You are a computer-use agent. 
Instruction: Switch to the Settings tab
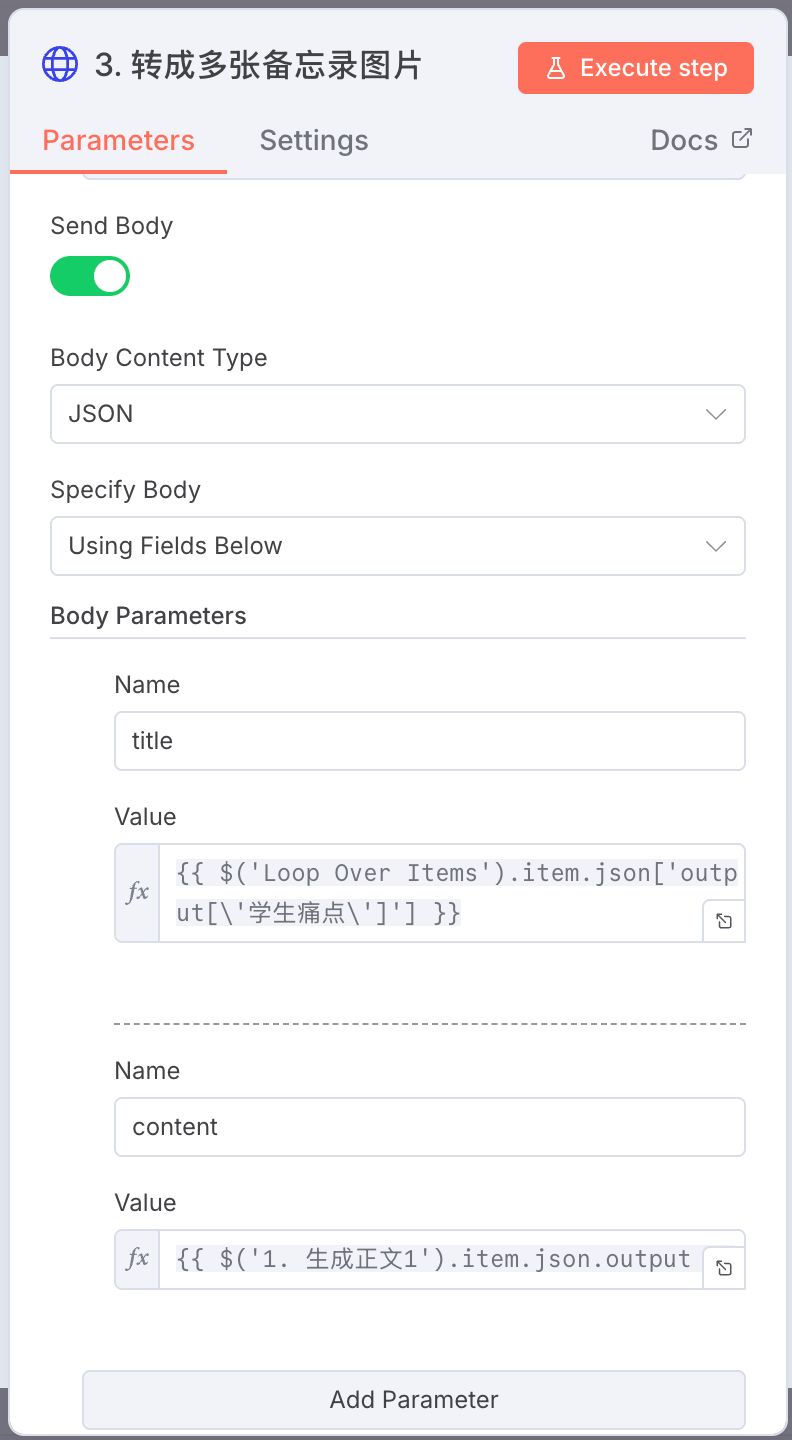click(314, 140)
